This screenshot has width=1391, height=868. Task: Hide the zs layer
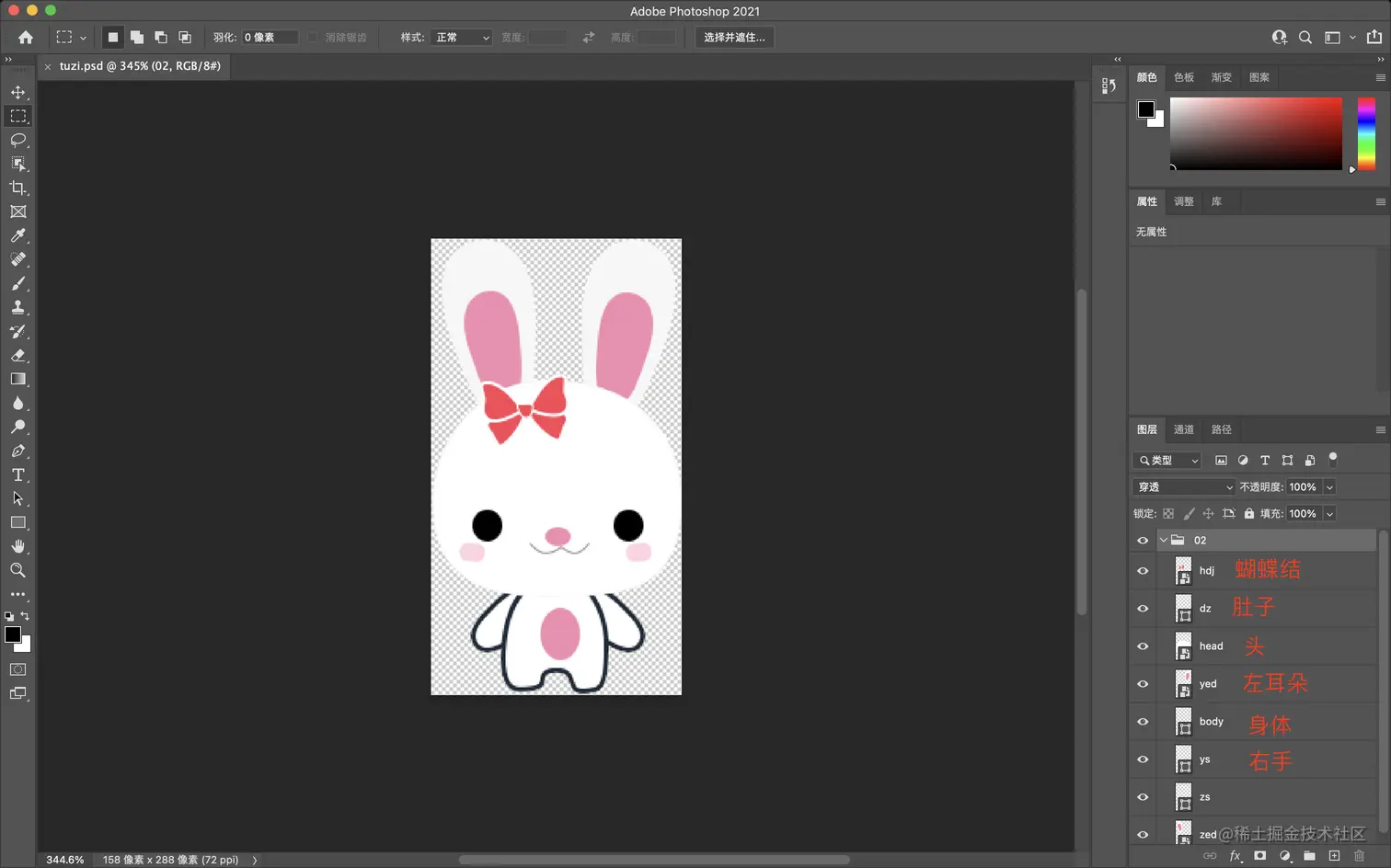tap(1143, 797)
